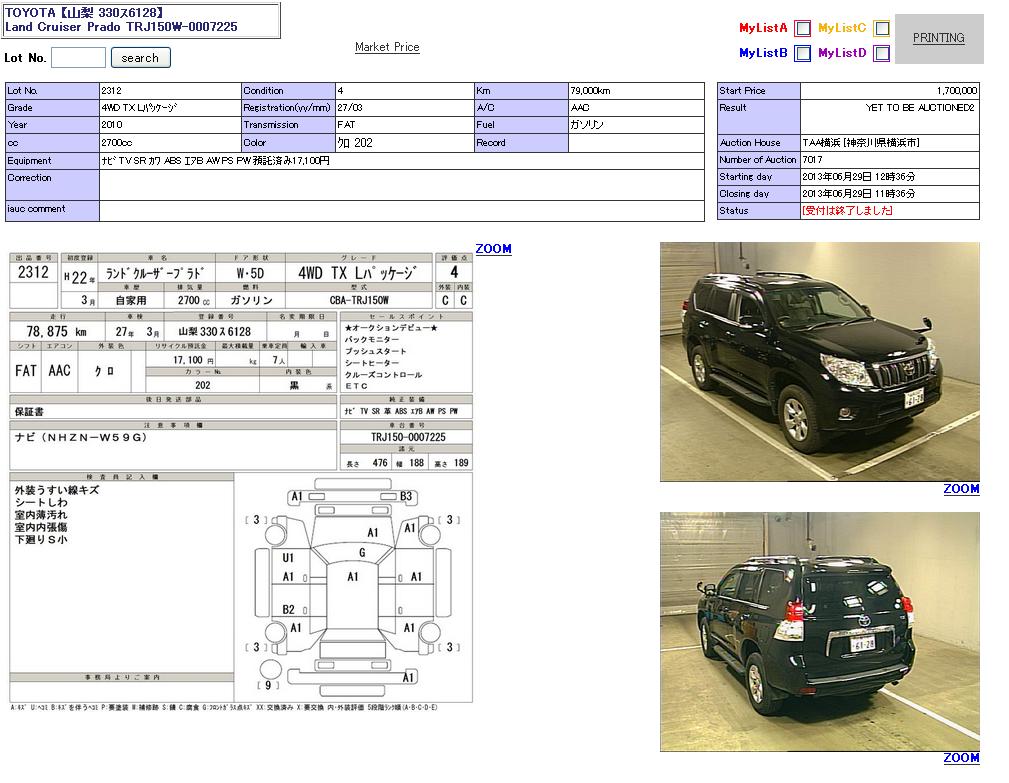Open the front view photo of Prado

click(x=819, y=361)
